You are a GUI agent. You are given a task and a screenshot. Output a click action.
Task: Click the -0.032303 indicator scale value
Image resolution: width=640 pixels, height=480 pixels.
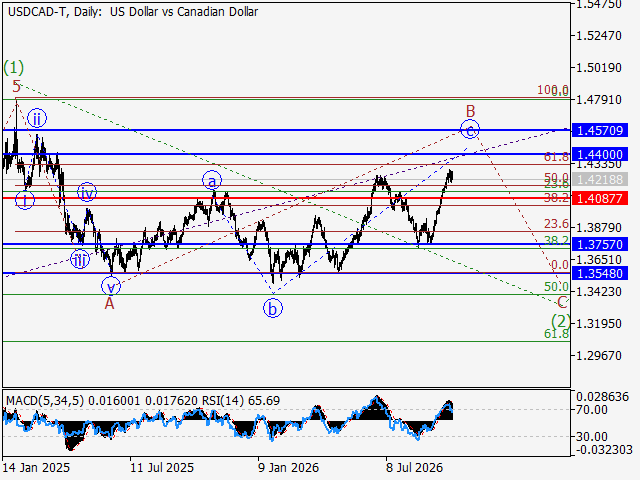coord(604,450)
